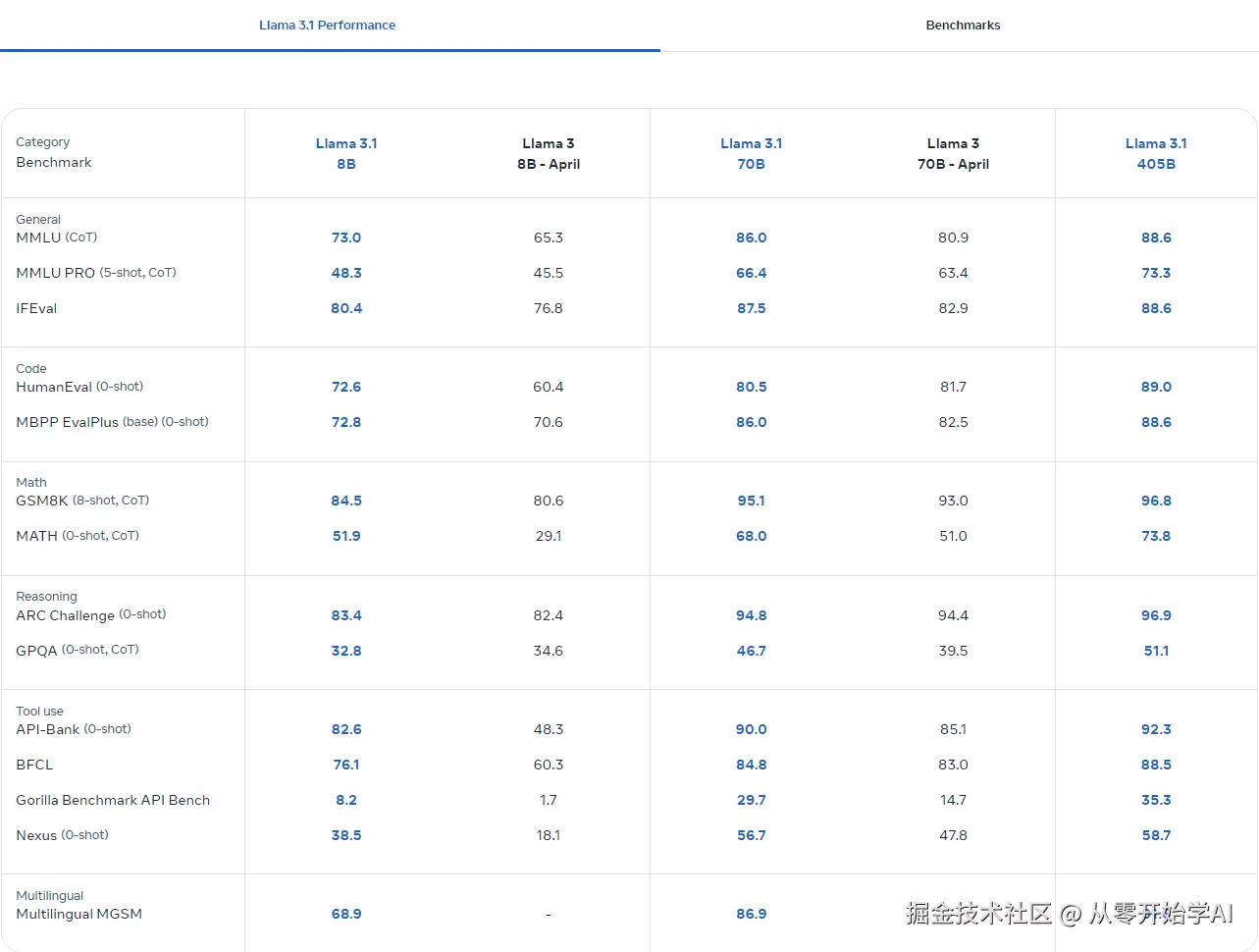1259x952 pixels.
Task: Select the 92.3 API-Bank score
Action: click(1156, 729)
